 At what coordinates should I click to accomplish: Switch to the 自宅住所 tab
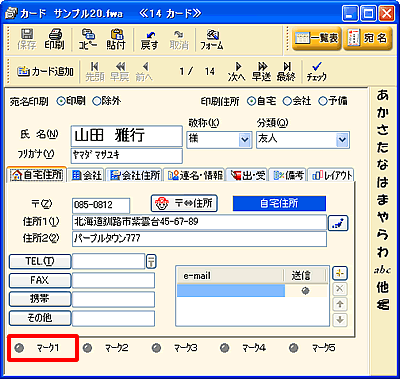tap(37, 175)
